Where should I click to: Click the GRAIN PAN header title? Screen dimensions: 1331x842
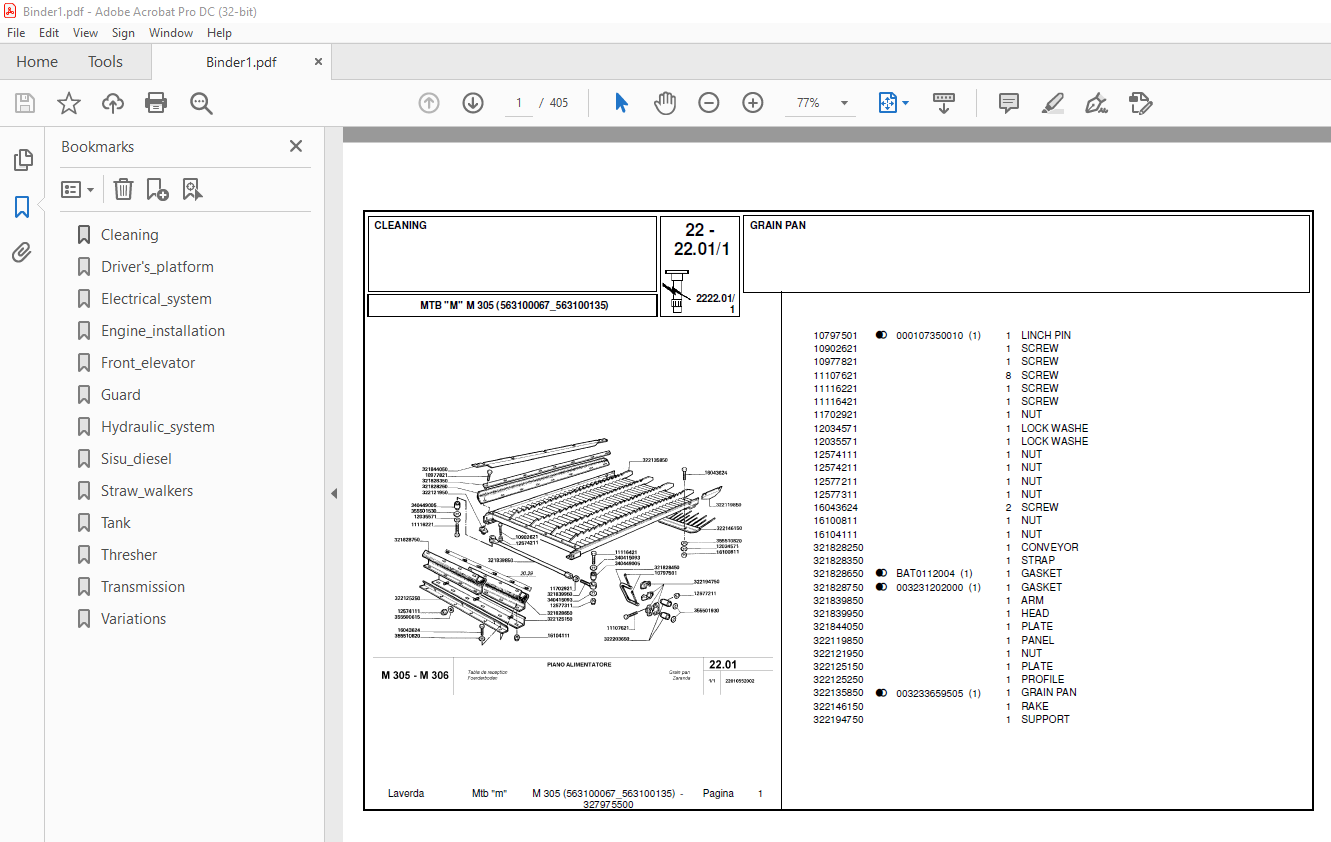click(778, 226)
